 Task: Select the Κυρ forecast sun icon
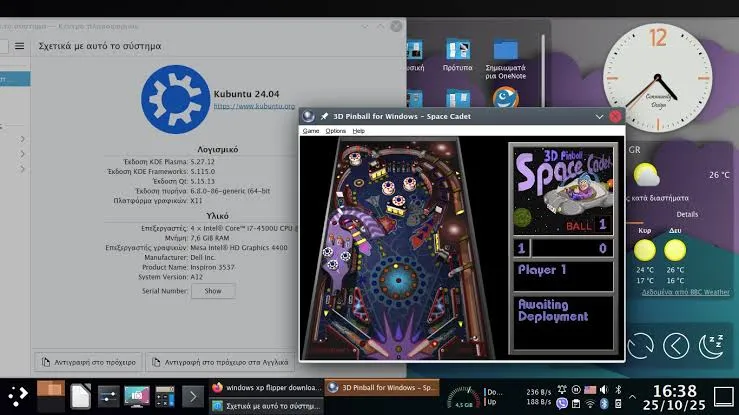coord(645,250)
